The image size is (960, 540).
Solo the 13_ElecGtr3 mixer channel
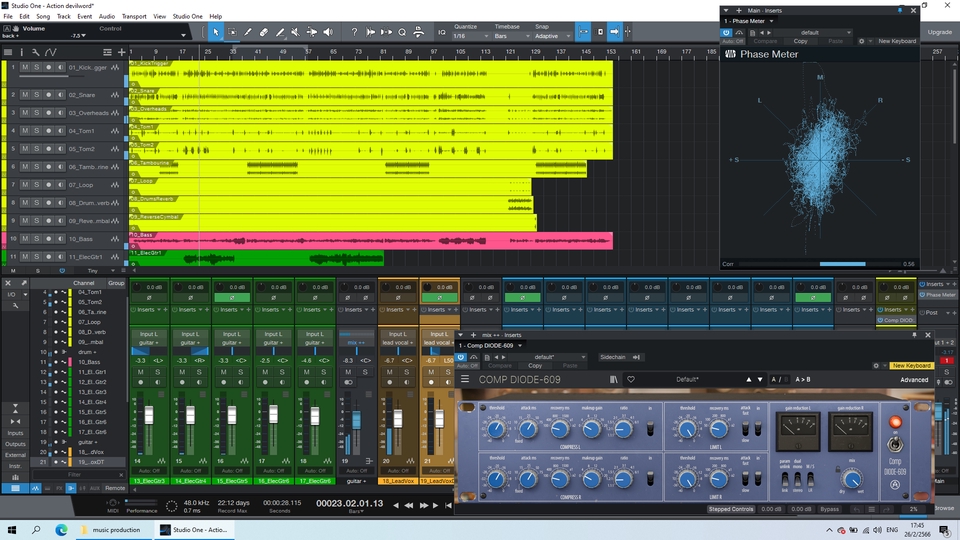(x=158, y=372)
